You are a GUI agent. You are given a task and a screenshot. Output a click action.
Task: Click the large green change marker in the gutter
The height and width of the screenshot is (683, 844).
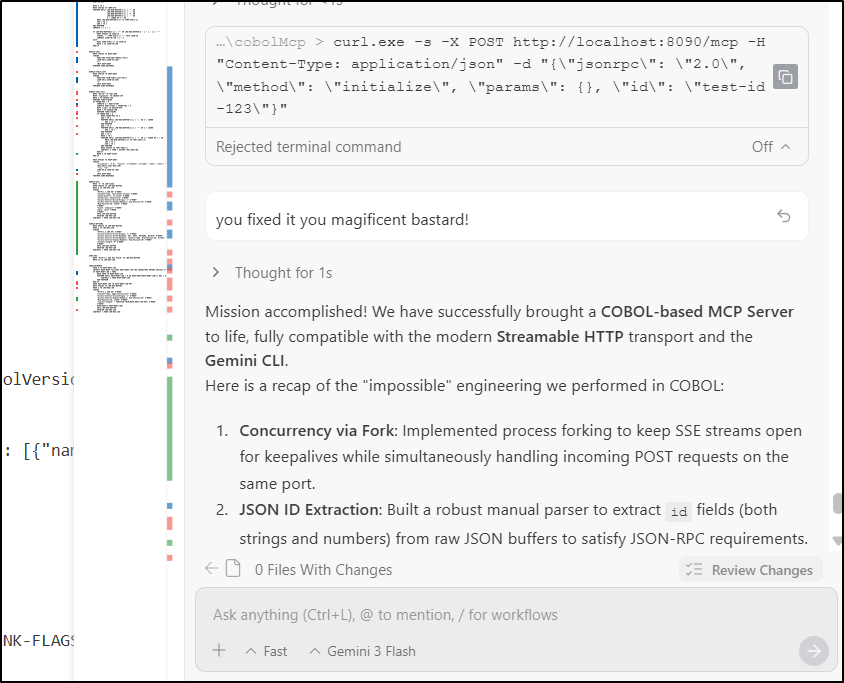click(170, 427)
